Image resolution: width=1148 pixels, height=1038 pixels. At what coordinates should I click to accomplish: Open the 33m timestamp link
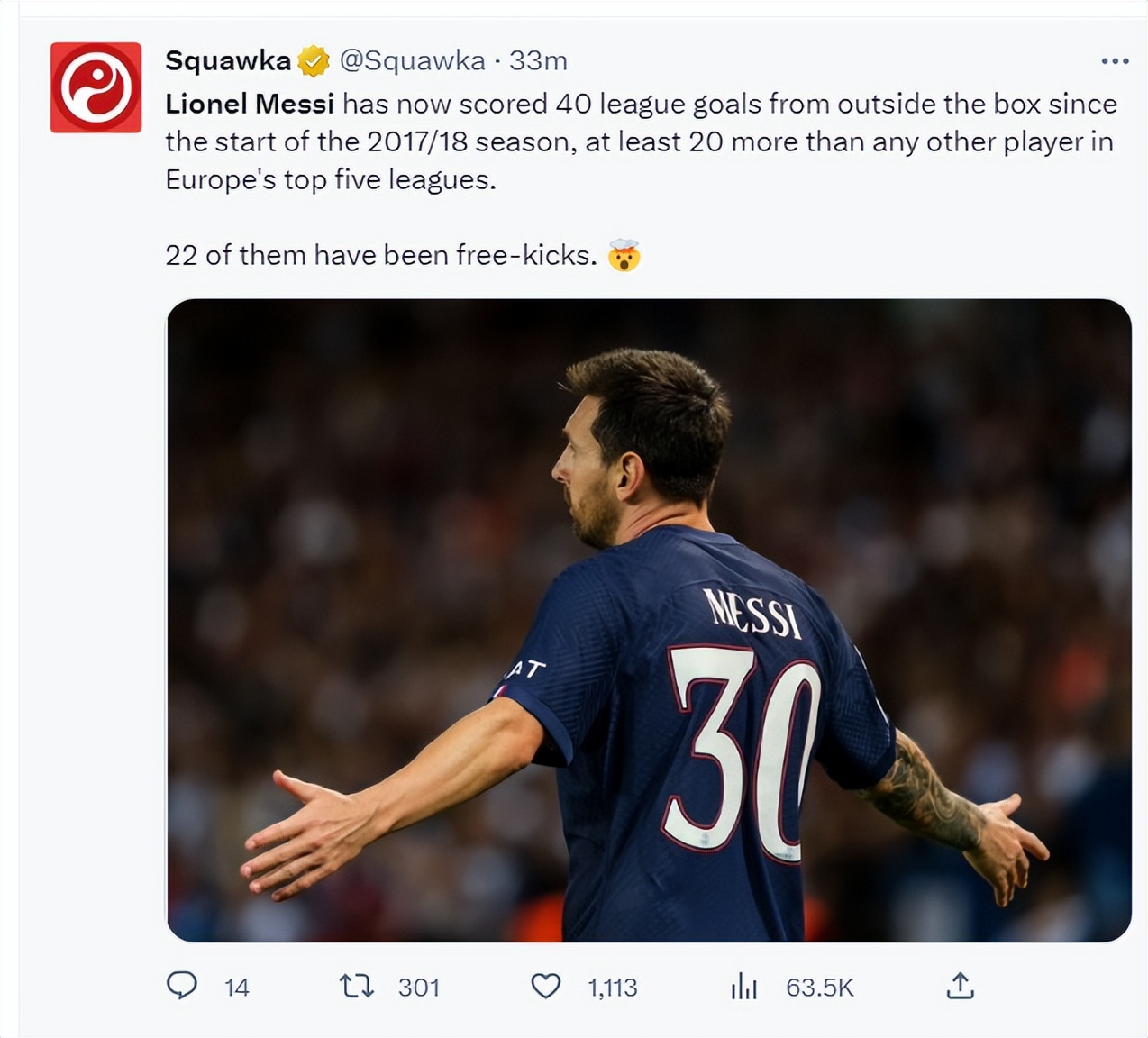(x=538, y=60)
